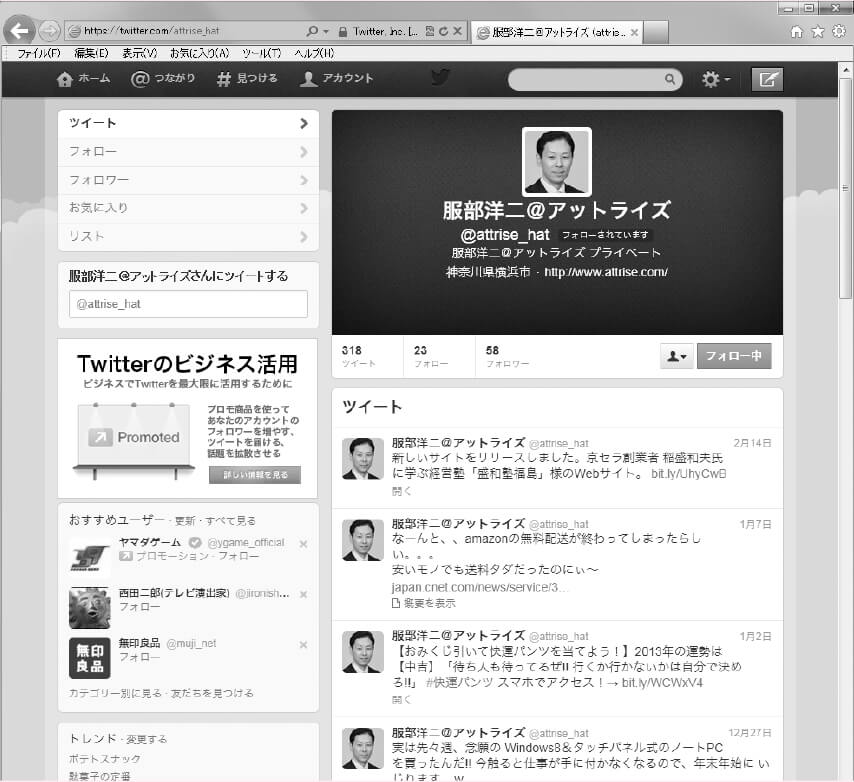This screenshot has height=782, width=854.
Task: Click the 318 ツイート count
Action: [359, 356]
